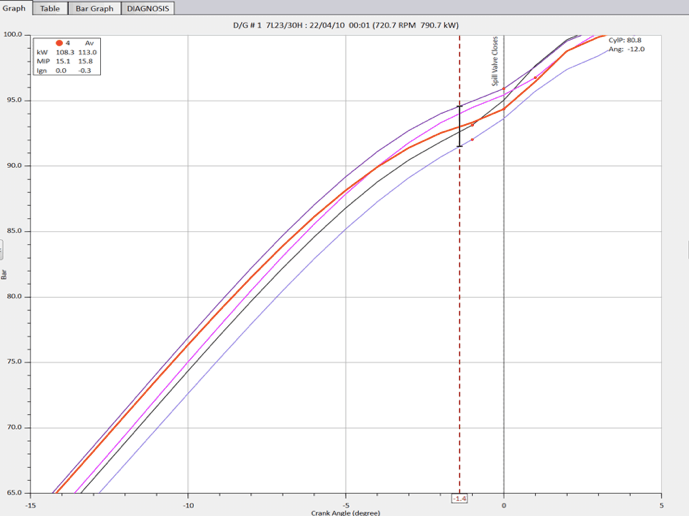The height and width of the screenshot is (516, 689).
Task: Click the chart title D/G # 1 7L23/30H
Action: pyautogui.click(x=346, y=25)
